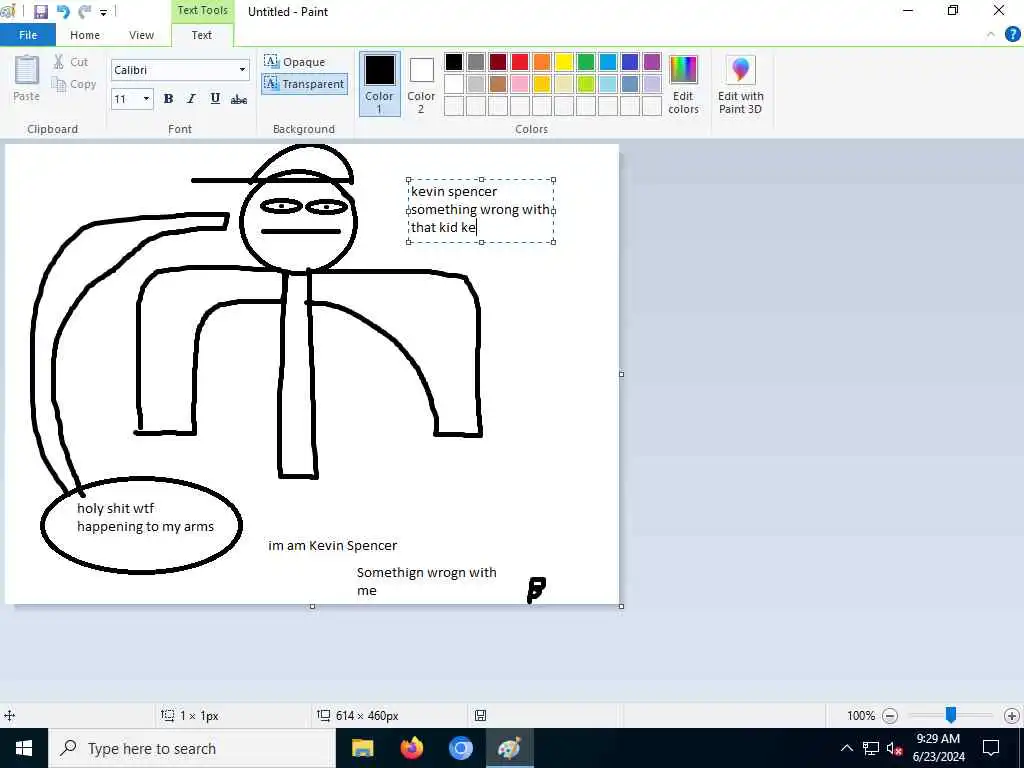Image resolution: width=1024 pixels, height=768 pixels.
Task: Open the Edit colors dialog
Action: (x=683, y=84)
